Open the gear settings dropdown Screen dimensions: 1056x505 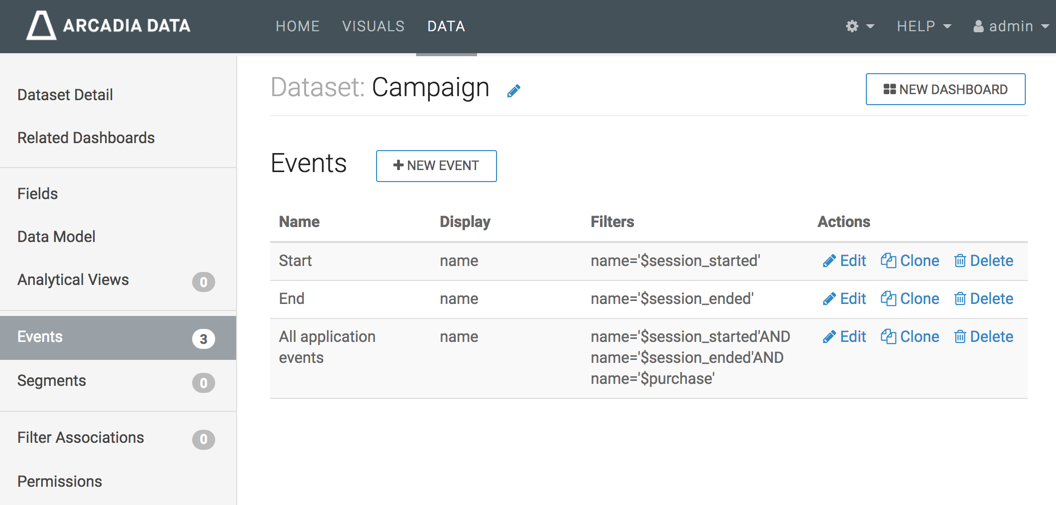coord(859,27)
